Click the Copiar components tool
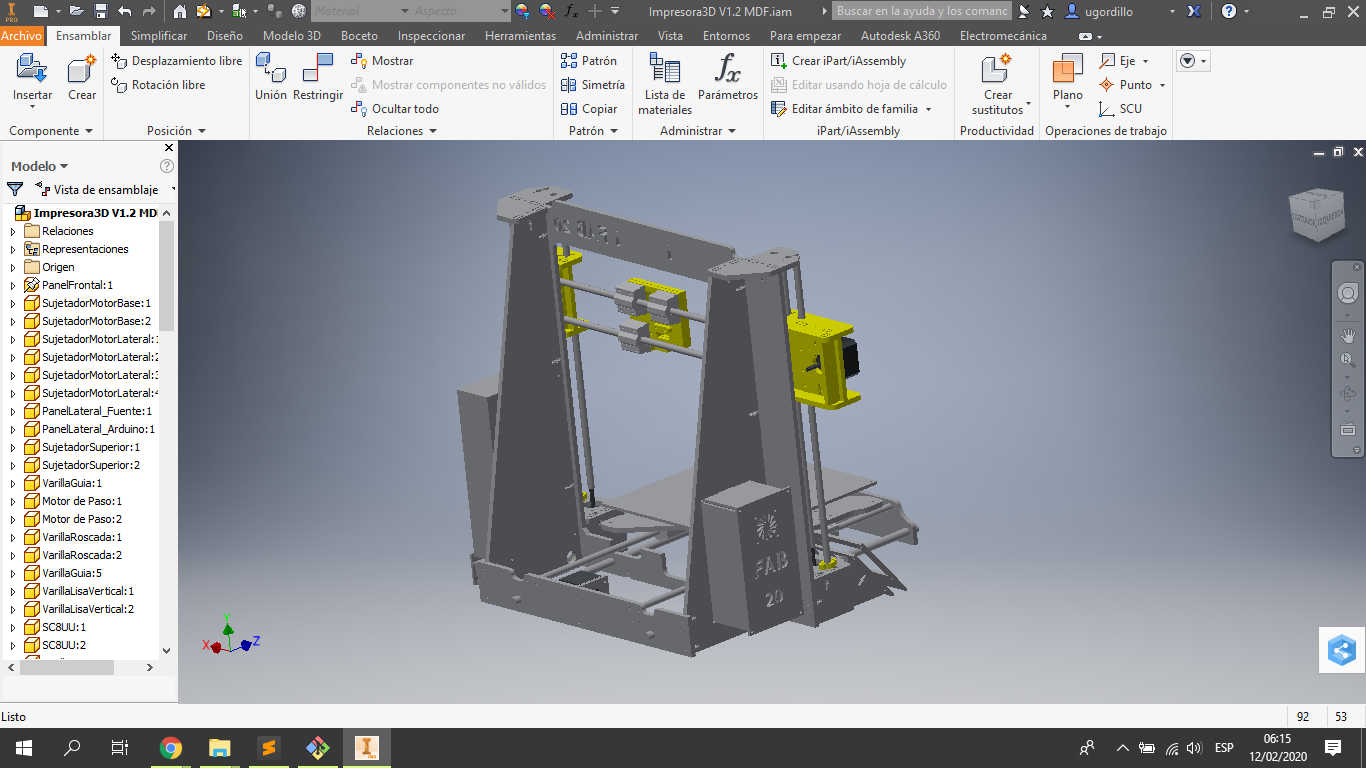This screenshot has width=1366, height=768. click(x=589, y=109)
